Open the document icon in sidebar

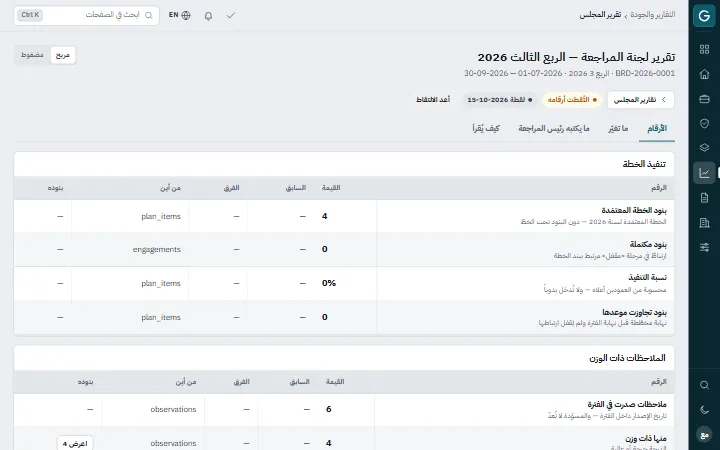tap(704, 198)
